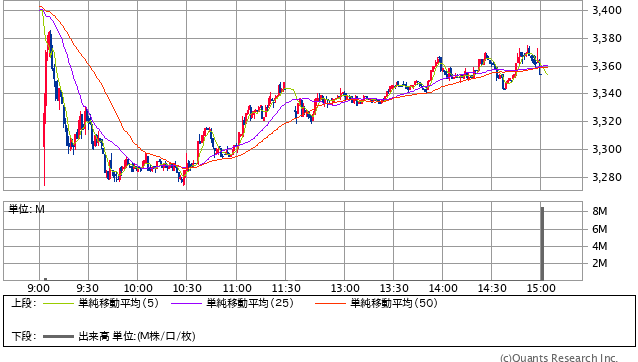Click the 8M volume axis label
Image resolution: width=638 pixels, height=362 pixels.
coord(600,211)
